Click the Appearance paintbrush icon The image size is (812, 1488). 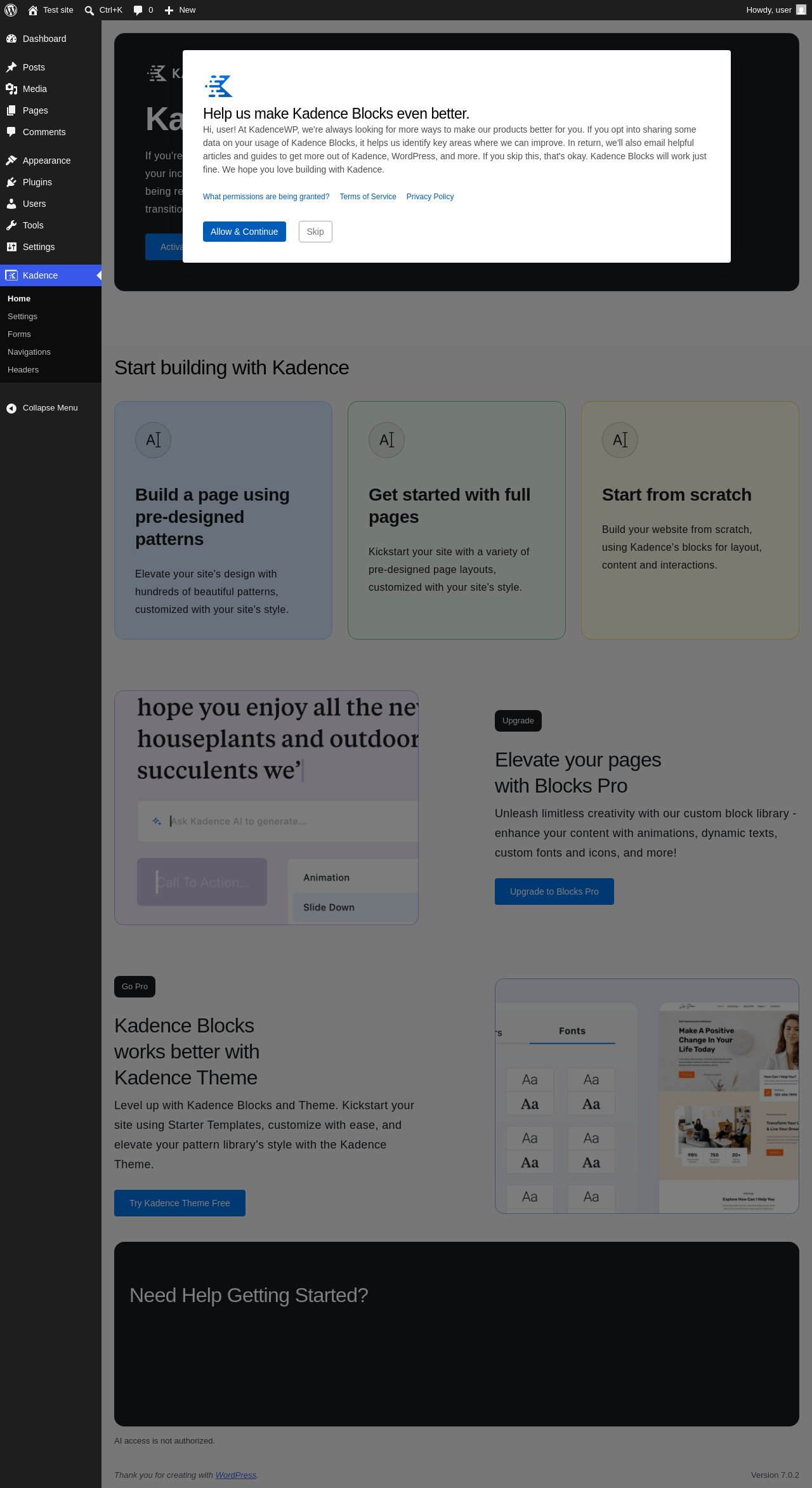11,161
